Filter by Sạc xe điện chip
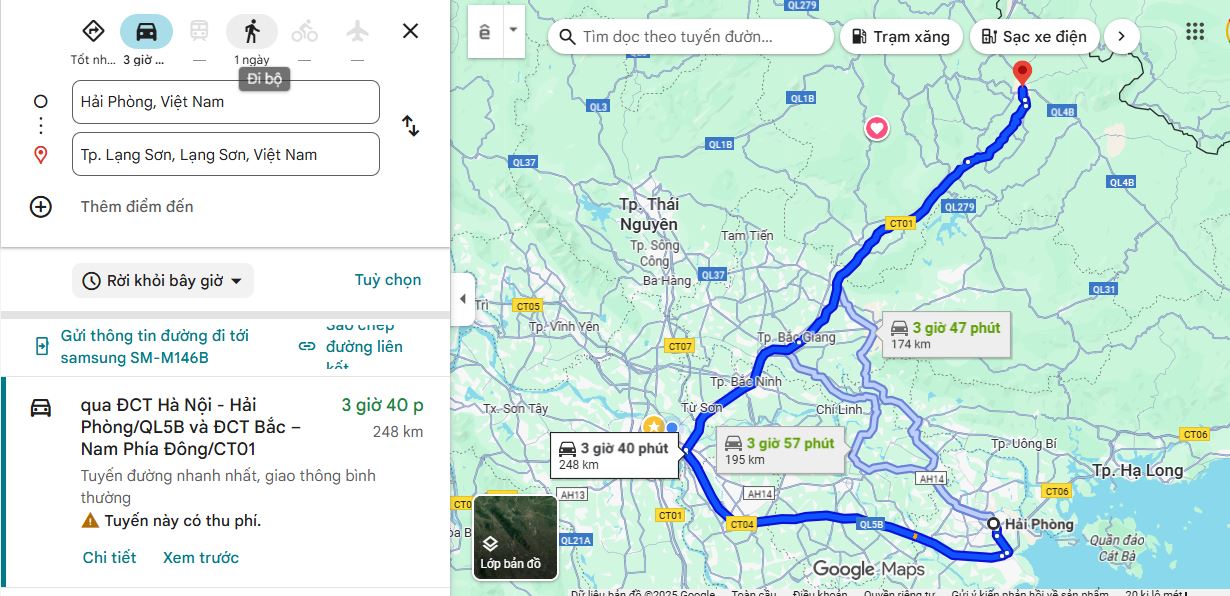This screenshot has width=1230, height=596. [x=1034, y=37]
